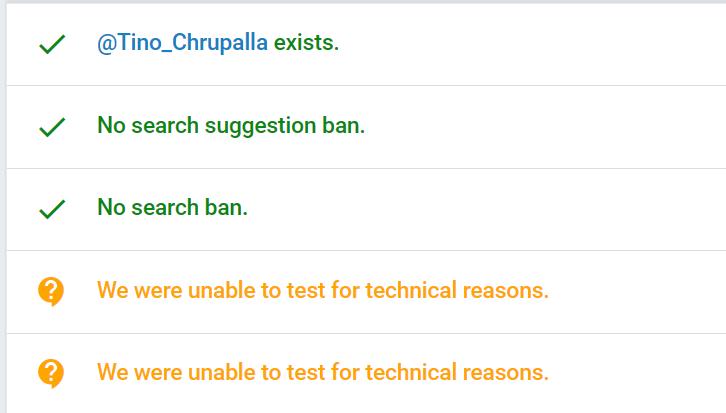Click the orange question icon directly below No search ban
Viewport: 726px width, 413px height.
pos(50,291)
